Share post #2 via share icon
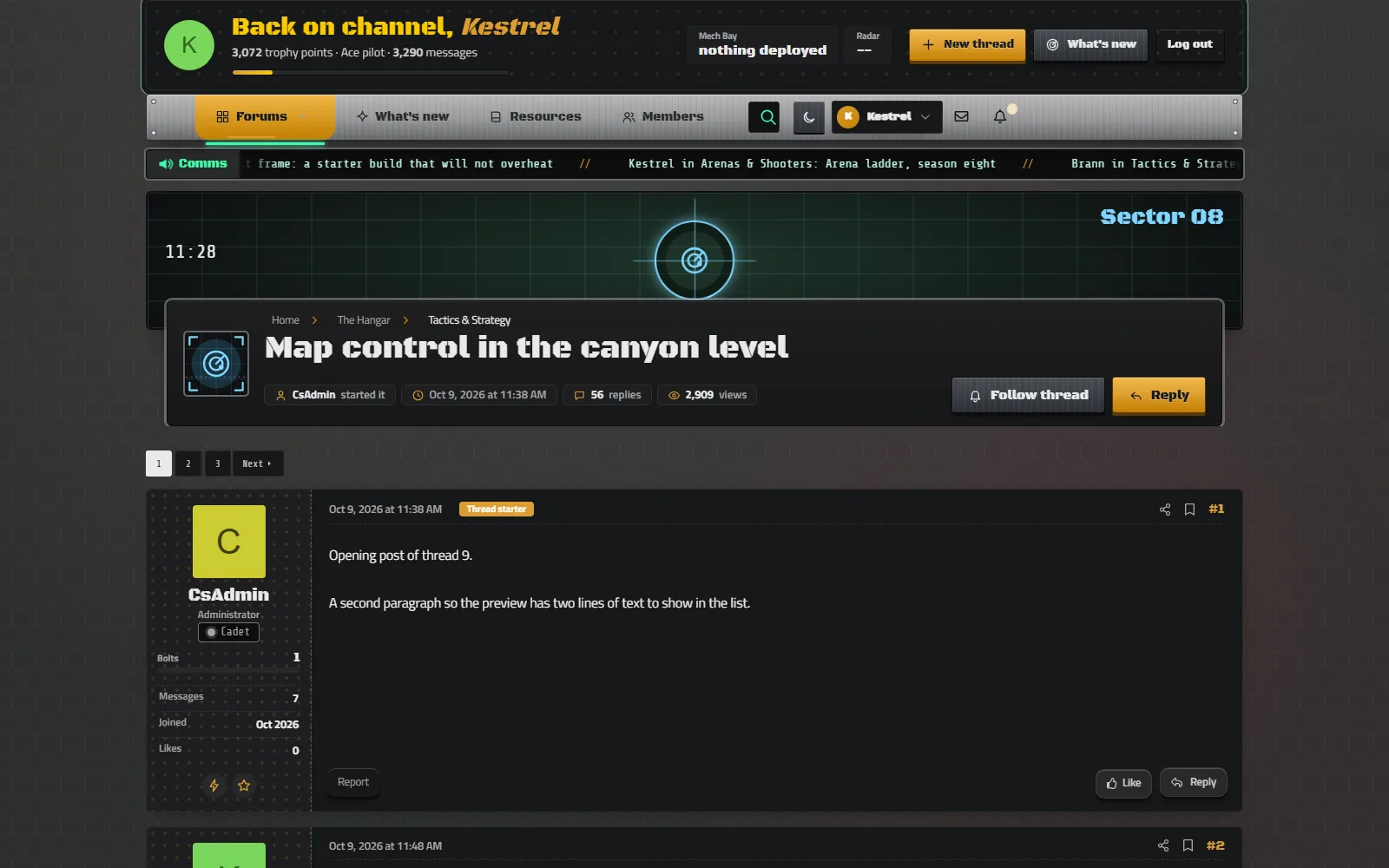Image resolution: width=1389 pixels, height=868 pixels. click(1163, 845)
